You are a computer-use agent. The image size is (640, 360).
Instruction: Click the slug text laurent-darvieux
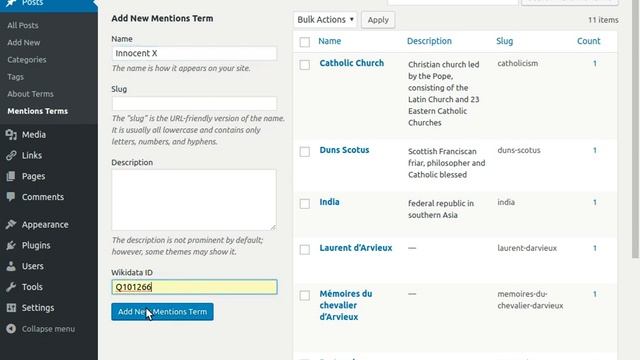pos(527,248)
